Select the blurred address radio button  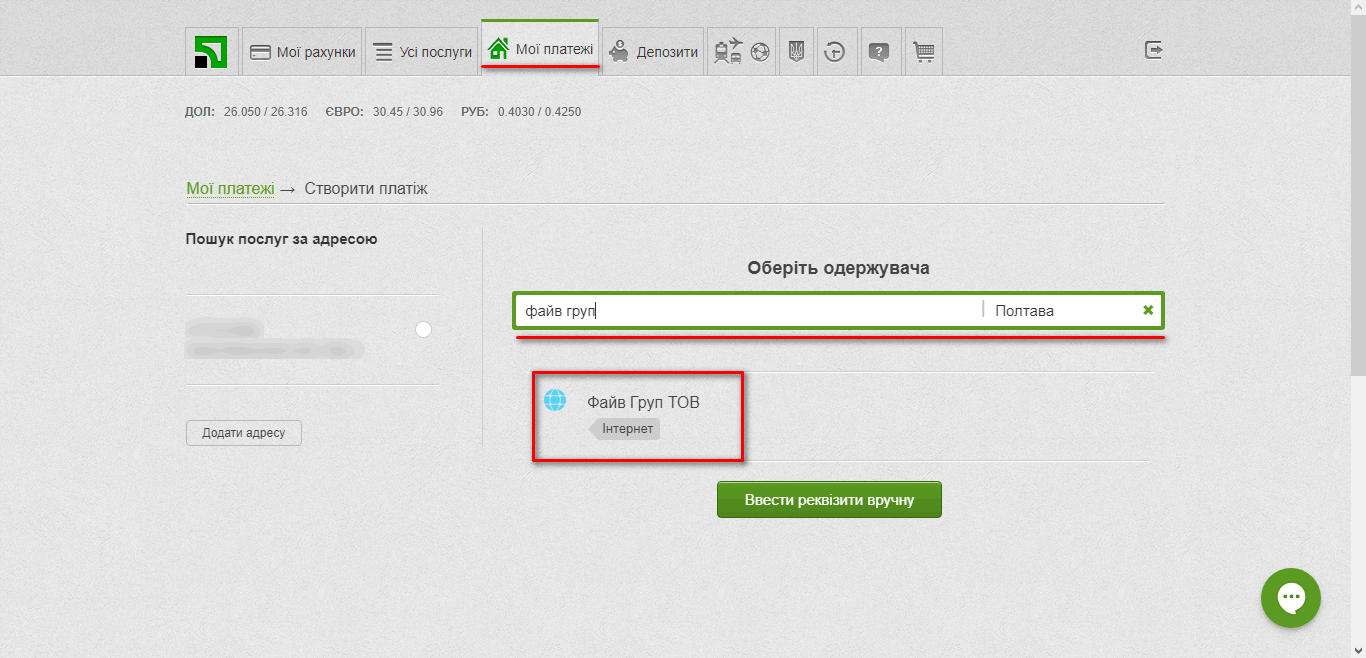click(x=423, y=330)
